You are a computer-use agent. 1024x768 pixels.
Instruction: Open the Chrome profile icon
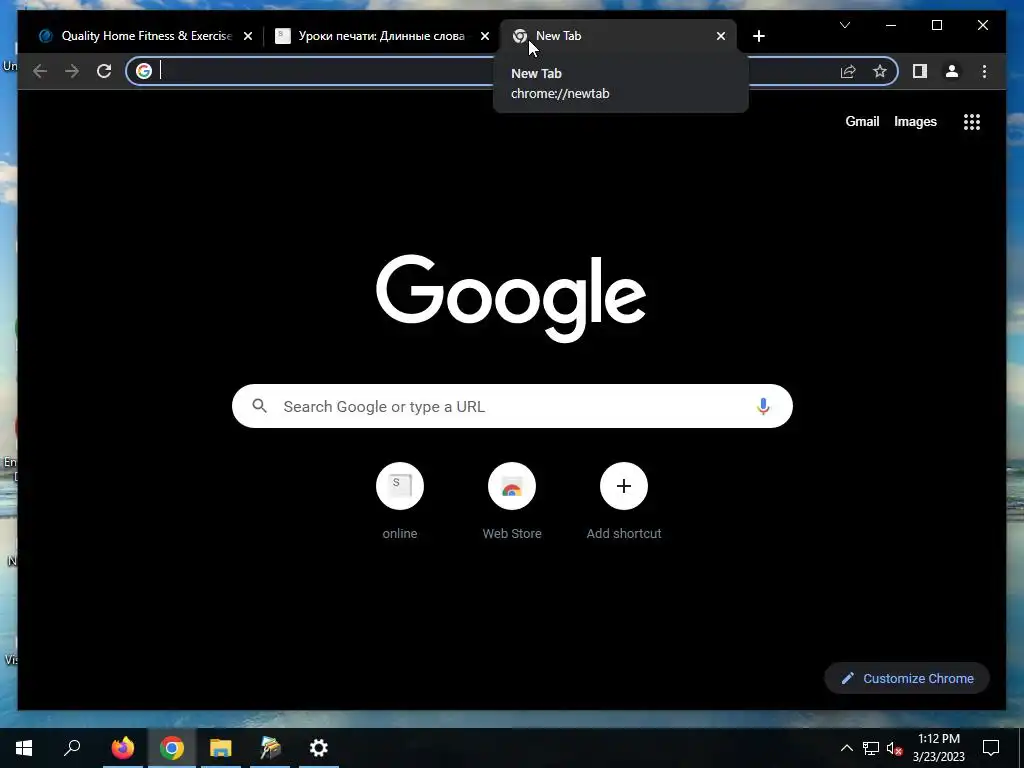pos(952,71)
